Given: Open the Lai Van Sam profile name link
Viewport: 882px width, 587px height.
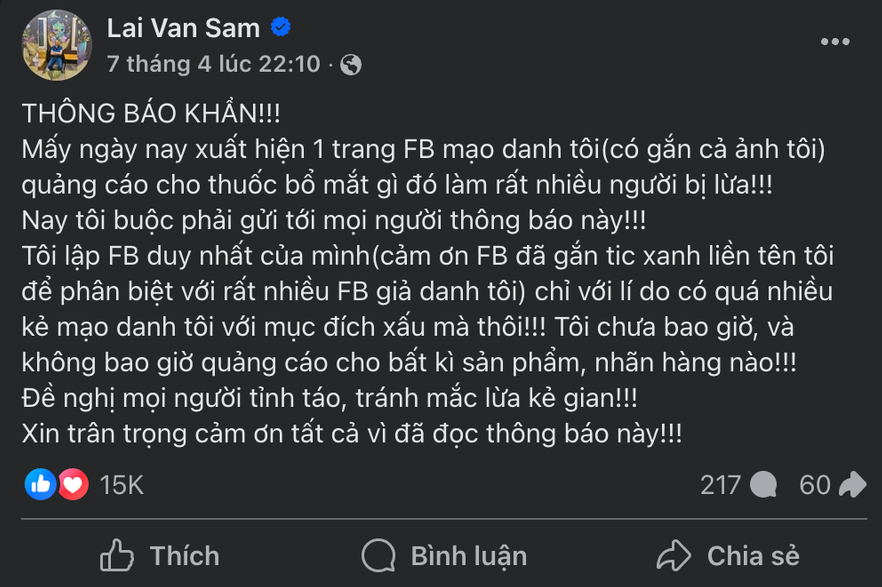Looking at the screenshot, I should (x=183, y=28).
